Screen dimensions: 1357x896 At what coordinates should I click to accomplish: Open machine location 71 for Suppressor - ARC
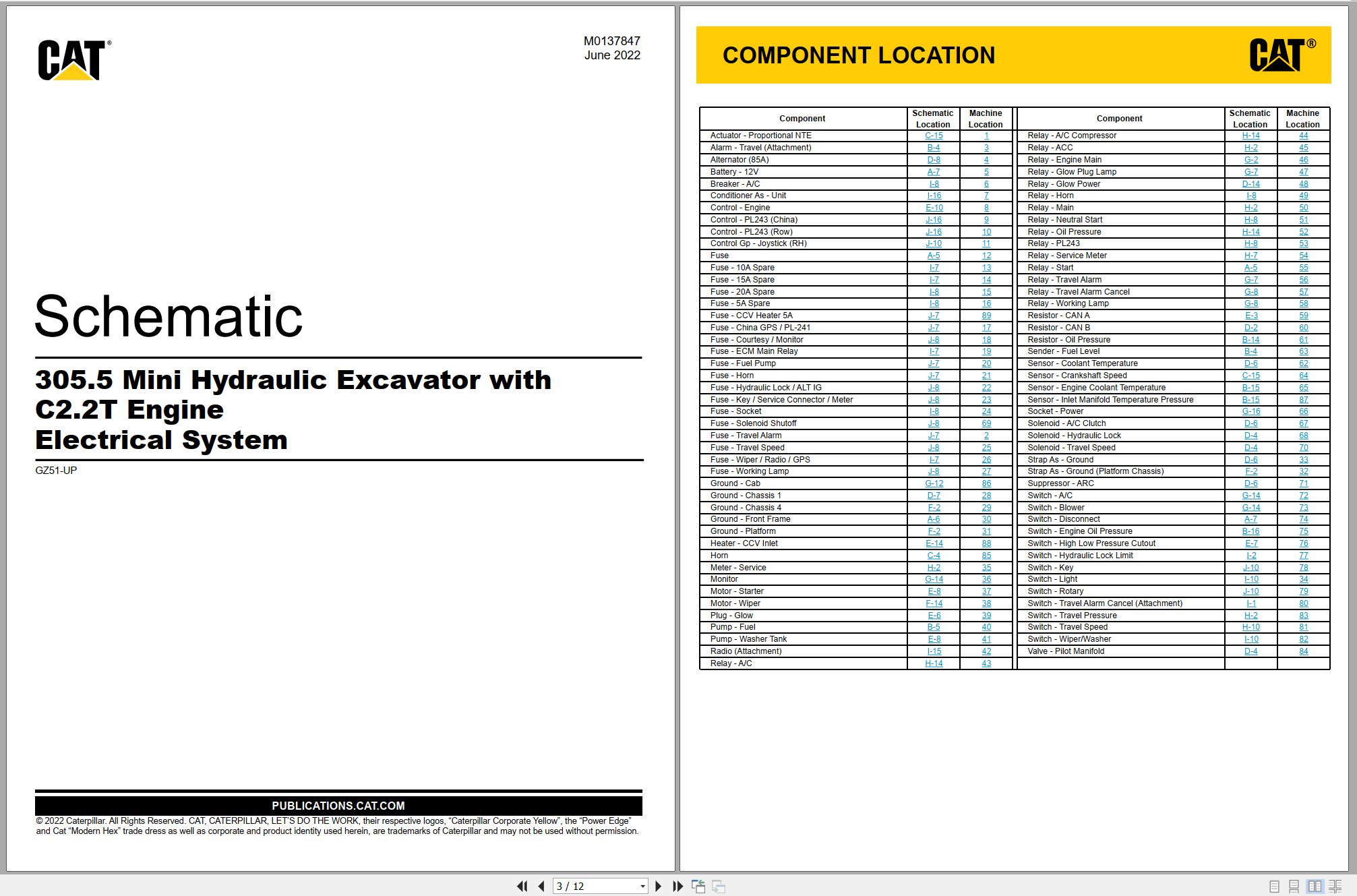1304,483
